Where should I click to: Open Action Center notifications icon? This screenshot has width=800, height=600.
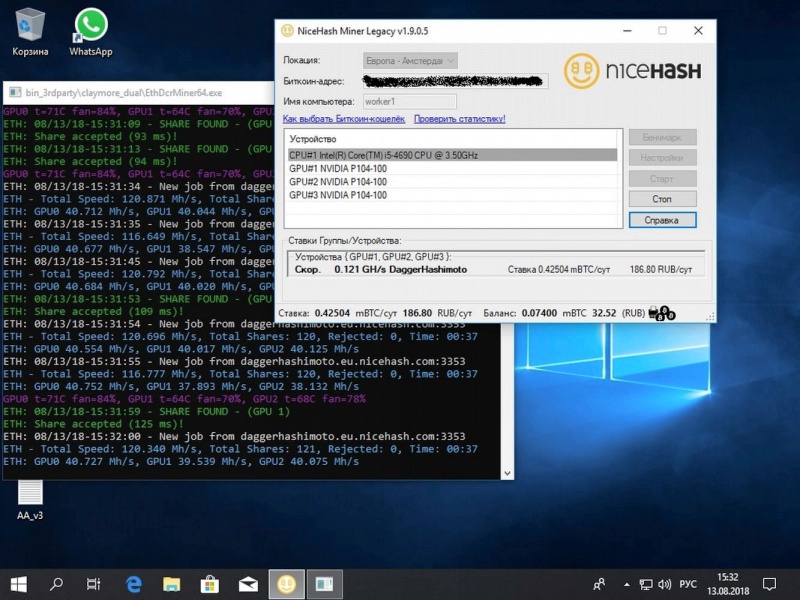pyautogui.click(x=769, y=584)
